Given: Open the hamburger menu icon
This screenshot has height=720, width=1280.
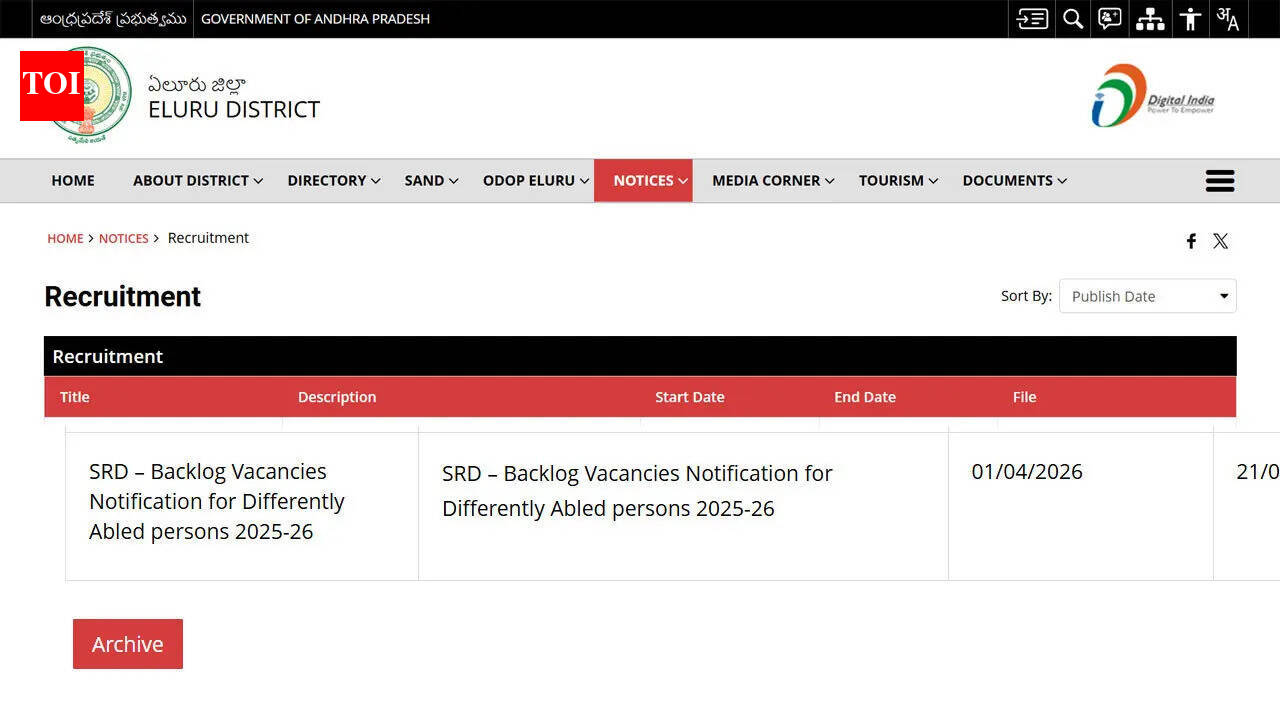Looking at the screenshot, I should coord(1220,181).
